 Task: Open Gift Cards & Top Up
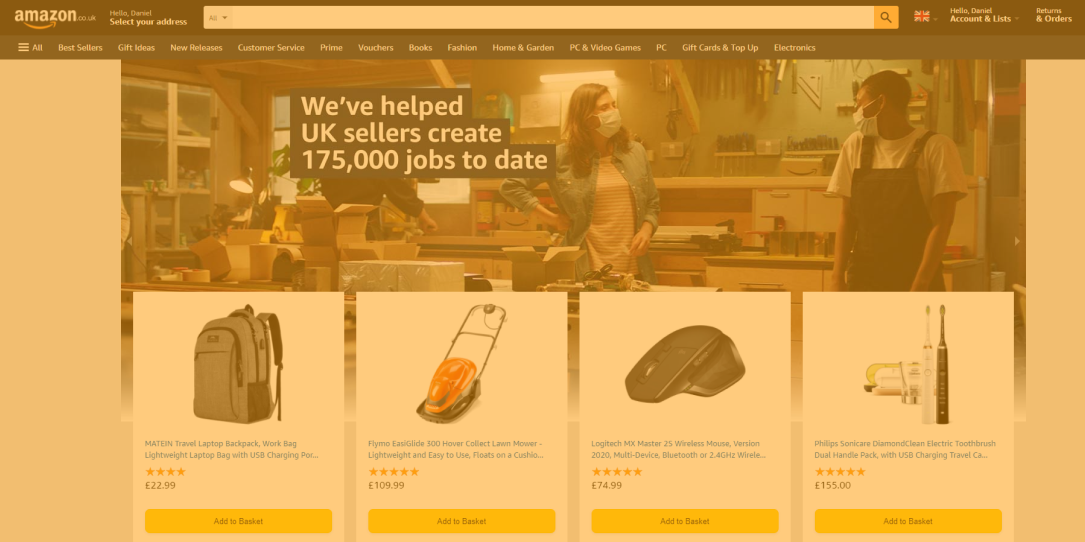pos(720,48)
